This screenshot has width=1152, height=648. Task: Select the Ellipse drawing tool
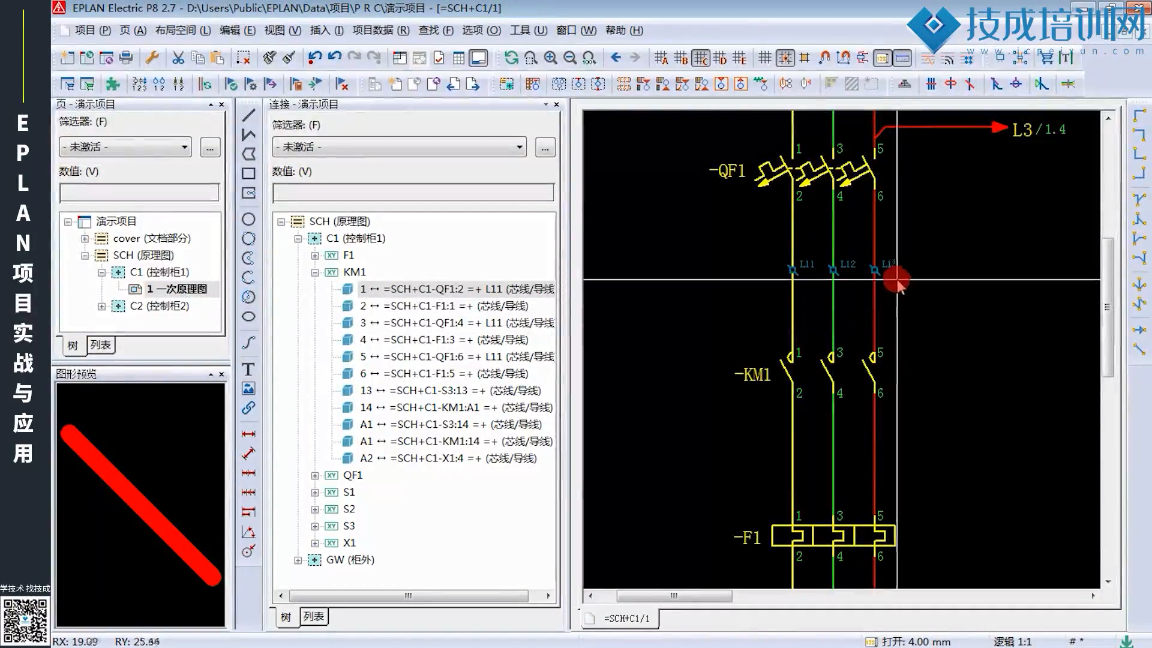[249, 317]
